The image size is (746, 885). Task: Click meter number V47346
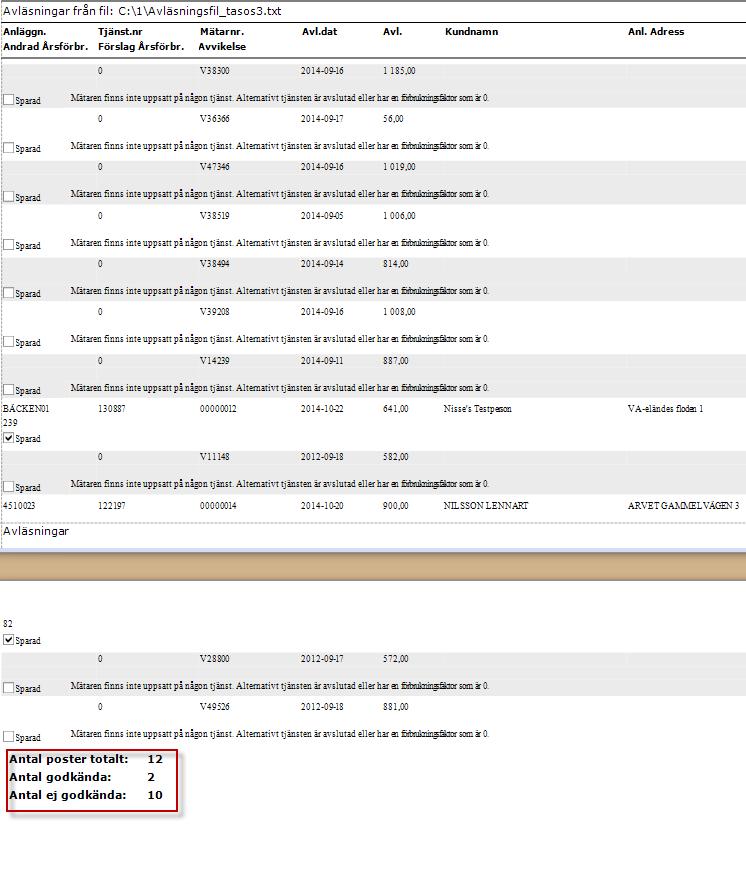[x=214, y=167]
